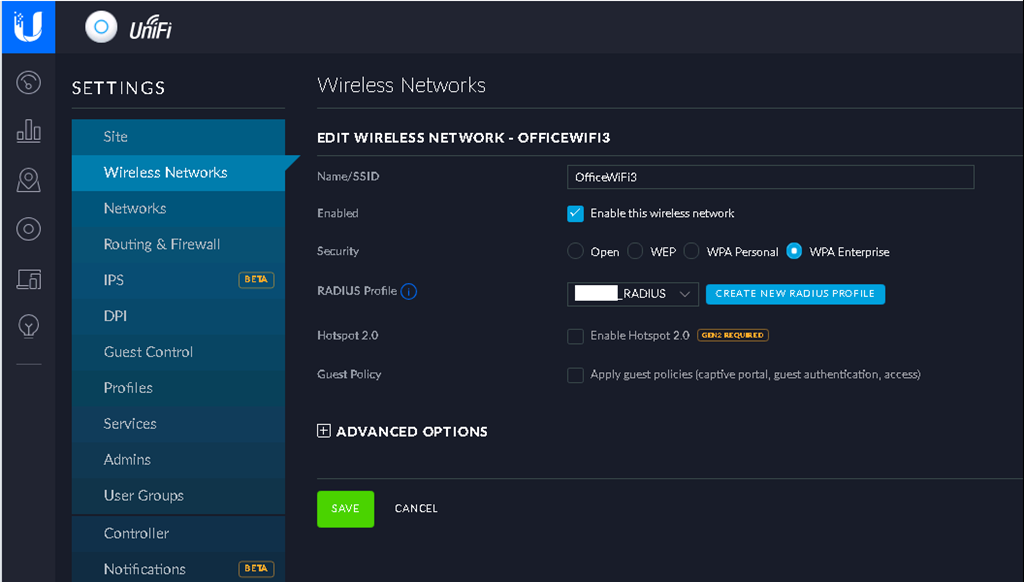Viewport: 1024px width, 582px height.
Task: Expand Advanced Options section
Action: point(402,432)
